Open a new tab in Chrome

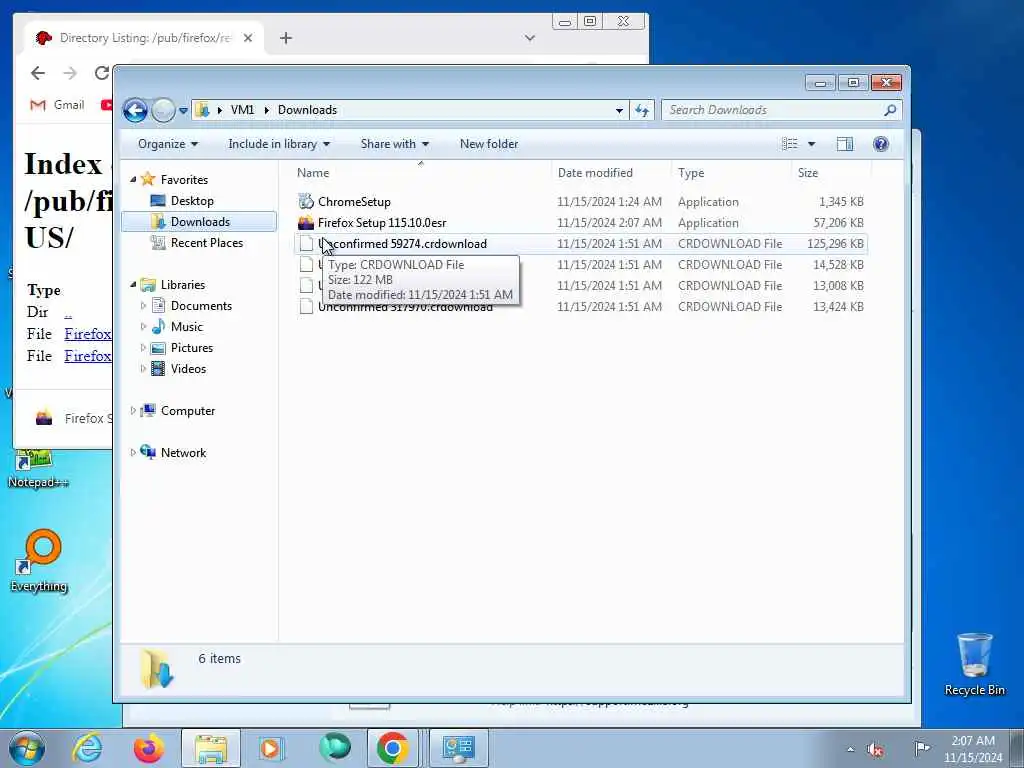(285, 38)
